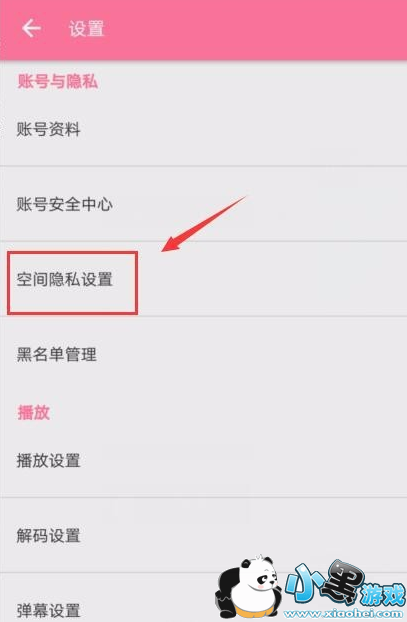This screenshot has width=407, height=622.
Task: Click the 设置 page title
Action: (86, 29)
